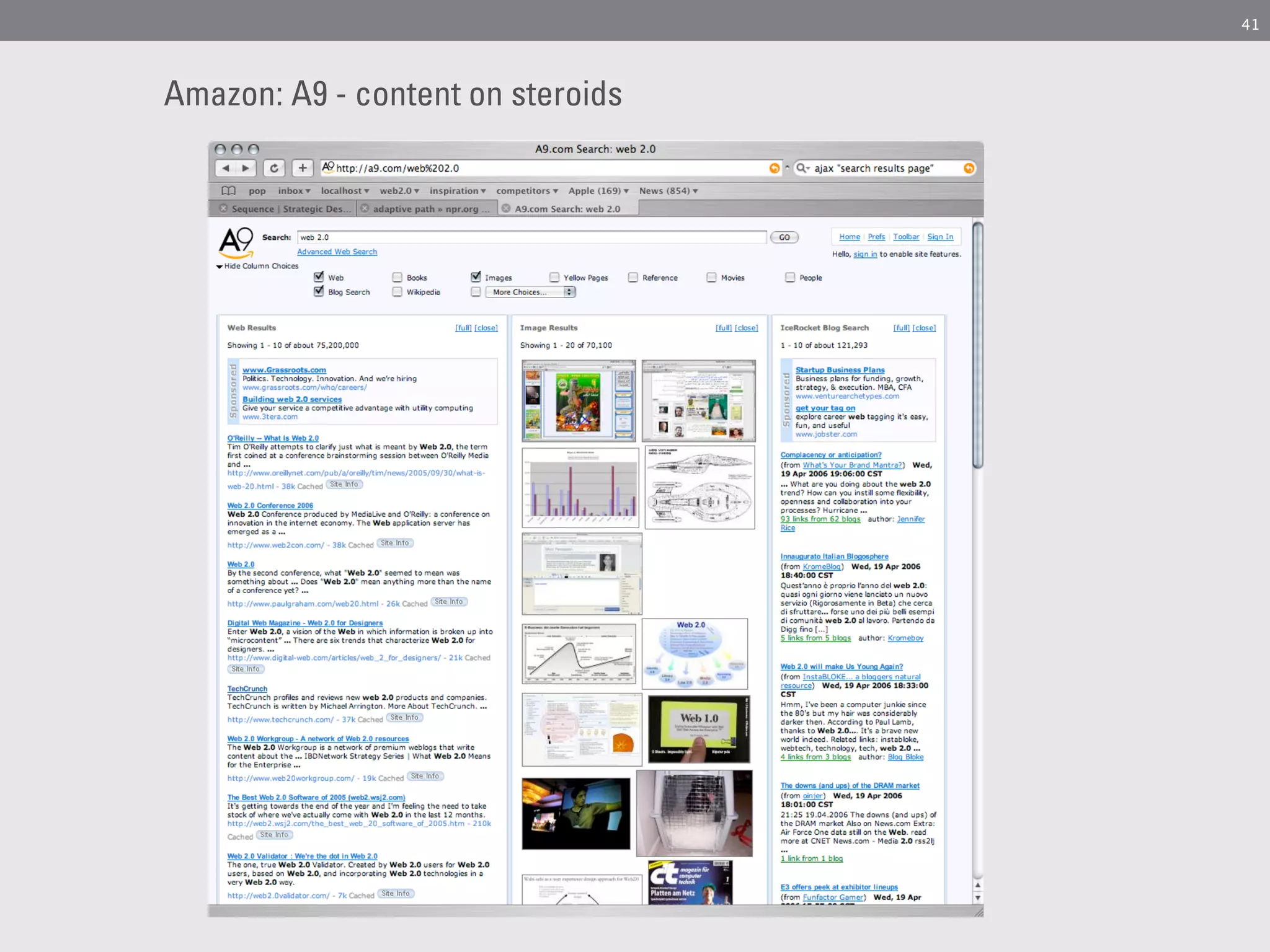Image resolution: width=1270 pixels, height=952 pixels.
Task: Toggle the Web checkbox
Action: [x=319, y=277]
